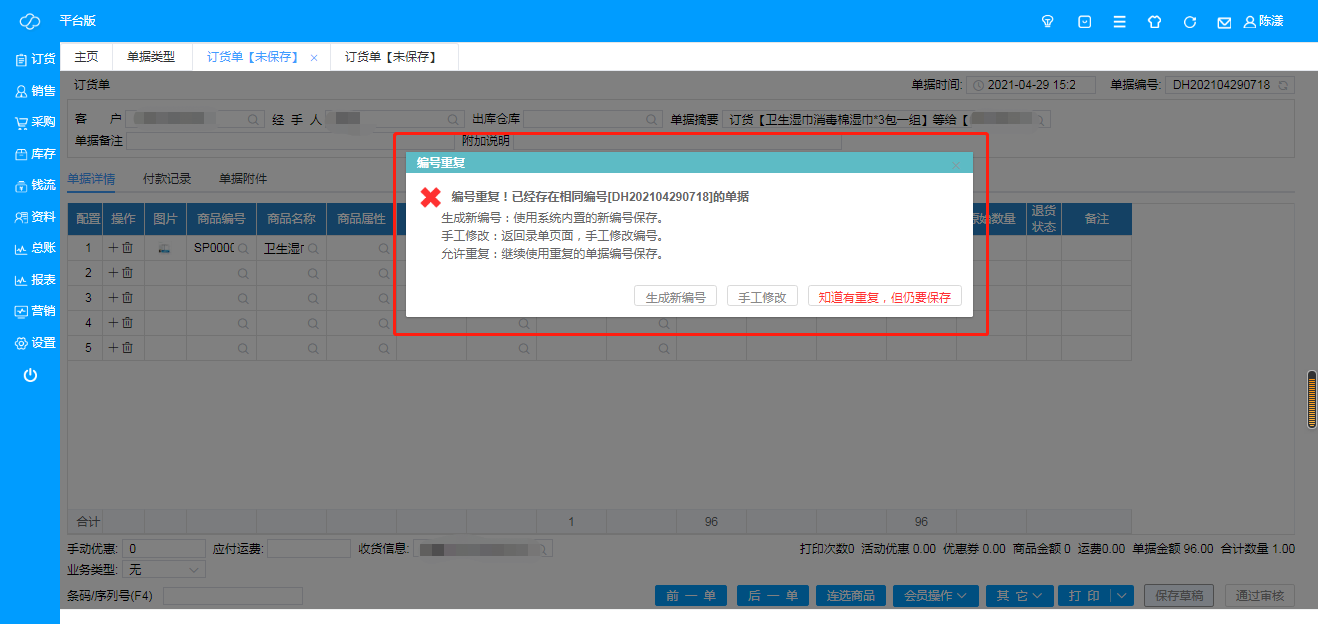Image resolution: width=1318 pixels, height=624 pixels.
Task: Click the shirt skin icon in top bar
Action: 1154,21
